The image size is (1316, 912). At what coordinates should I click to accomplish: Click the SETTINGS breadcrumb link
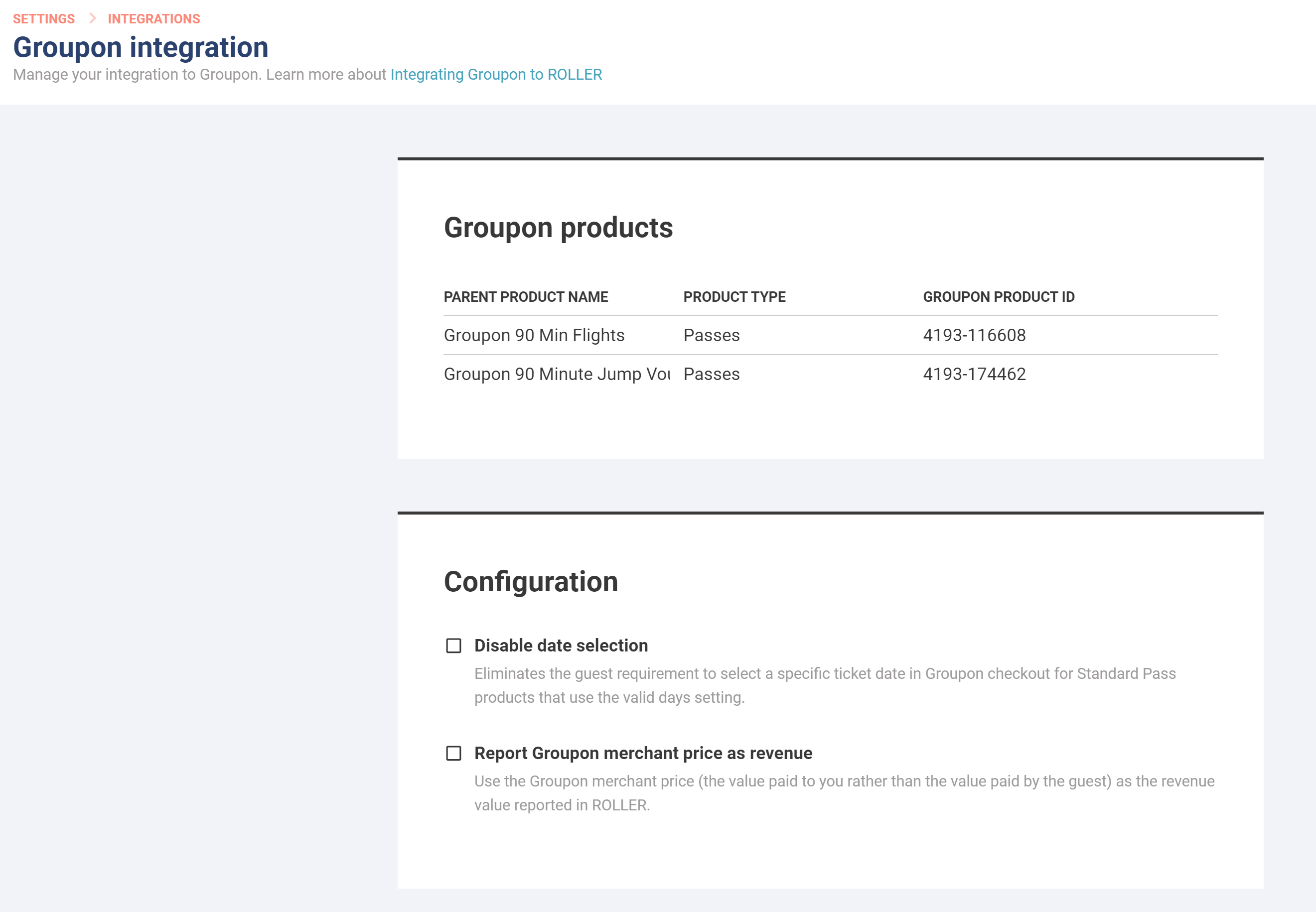(x=43, y=19)
